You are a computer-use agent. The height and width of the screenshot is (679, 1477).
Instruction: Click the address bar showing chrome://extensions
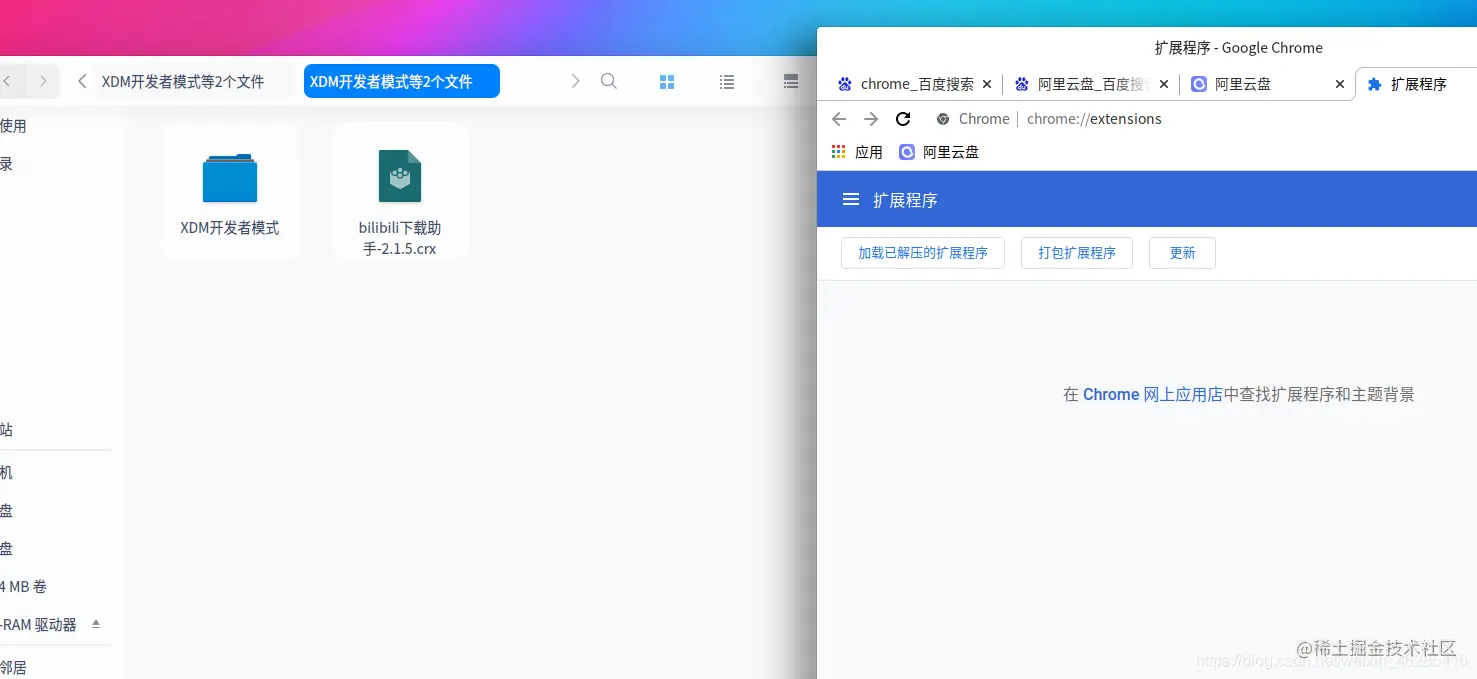point(1094,118)
